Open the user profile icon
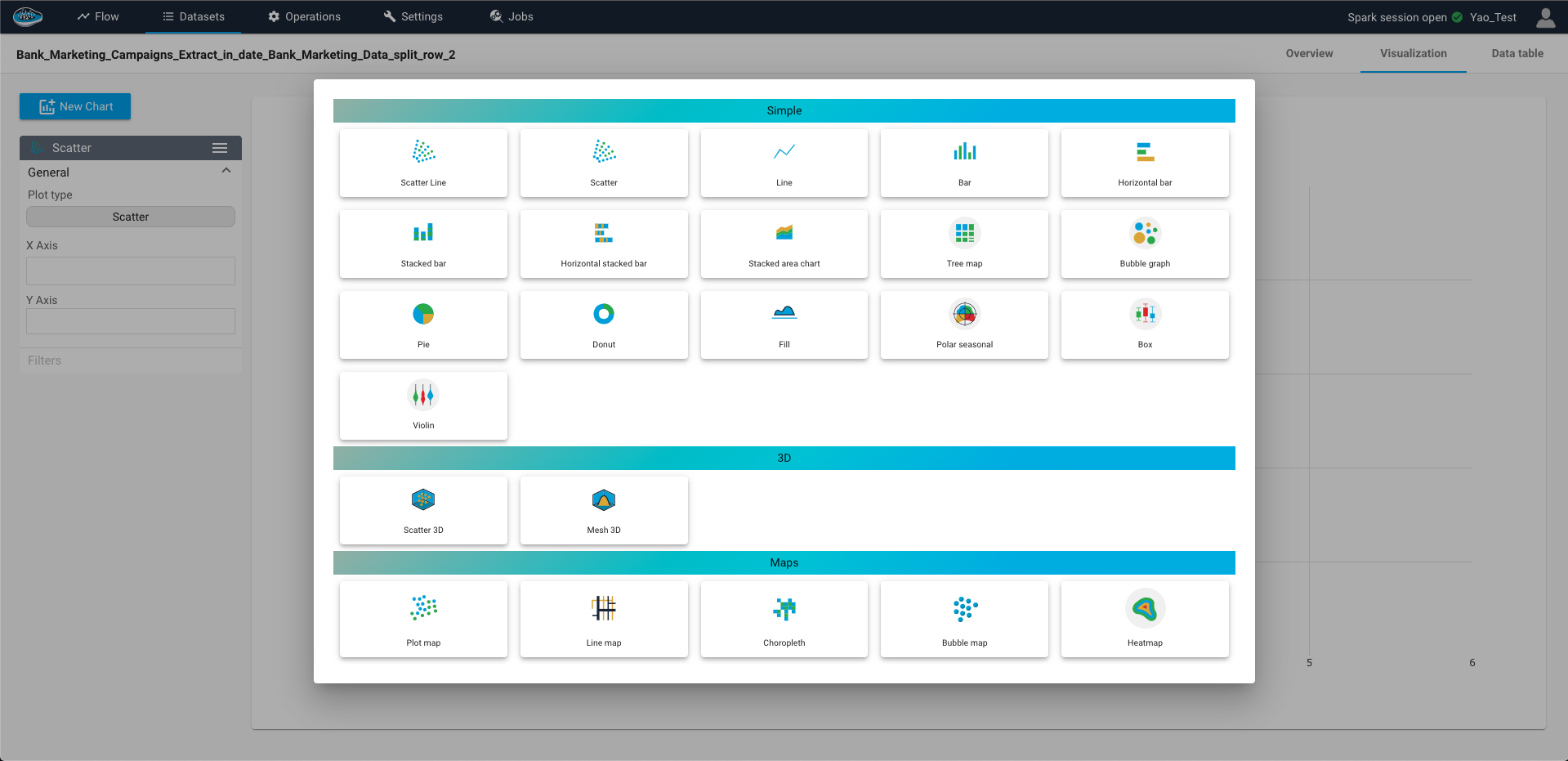Viewport: 1568px width, 761px height. coord(1545,16)
